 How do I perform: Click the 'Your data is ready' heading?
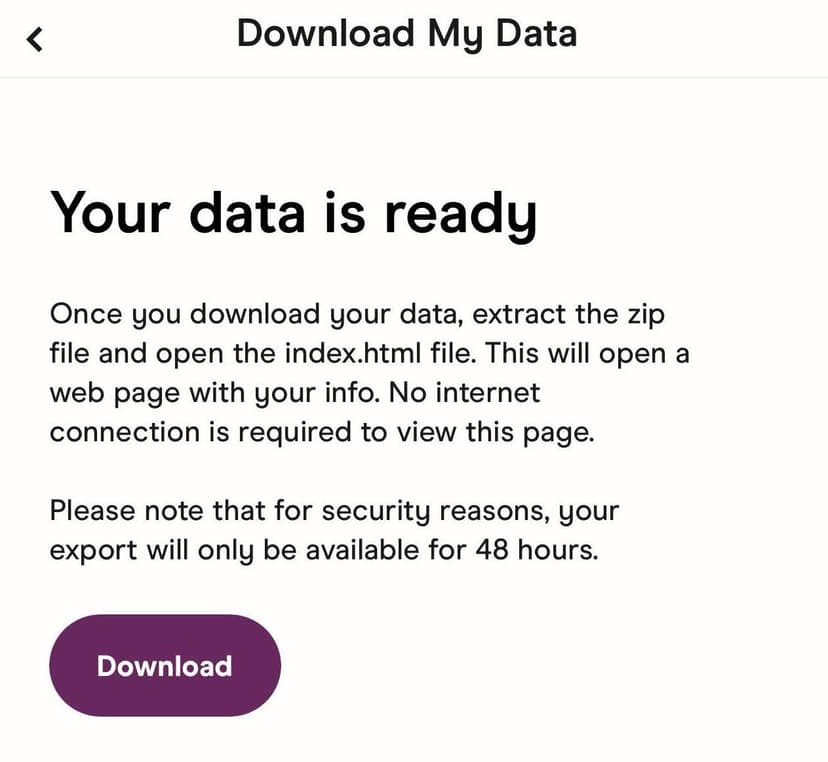click(x=294, y=213)
